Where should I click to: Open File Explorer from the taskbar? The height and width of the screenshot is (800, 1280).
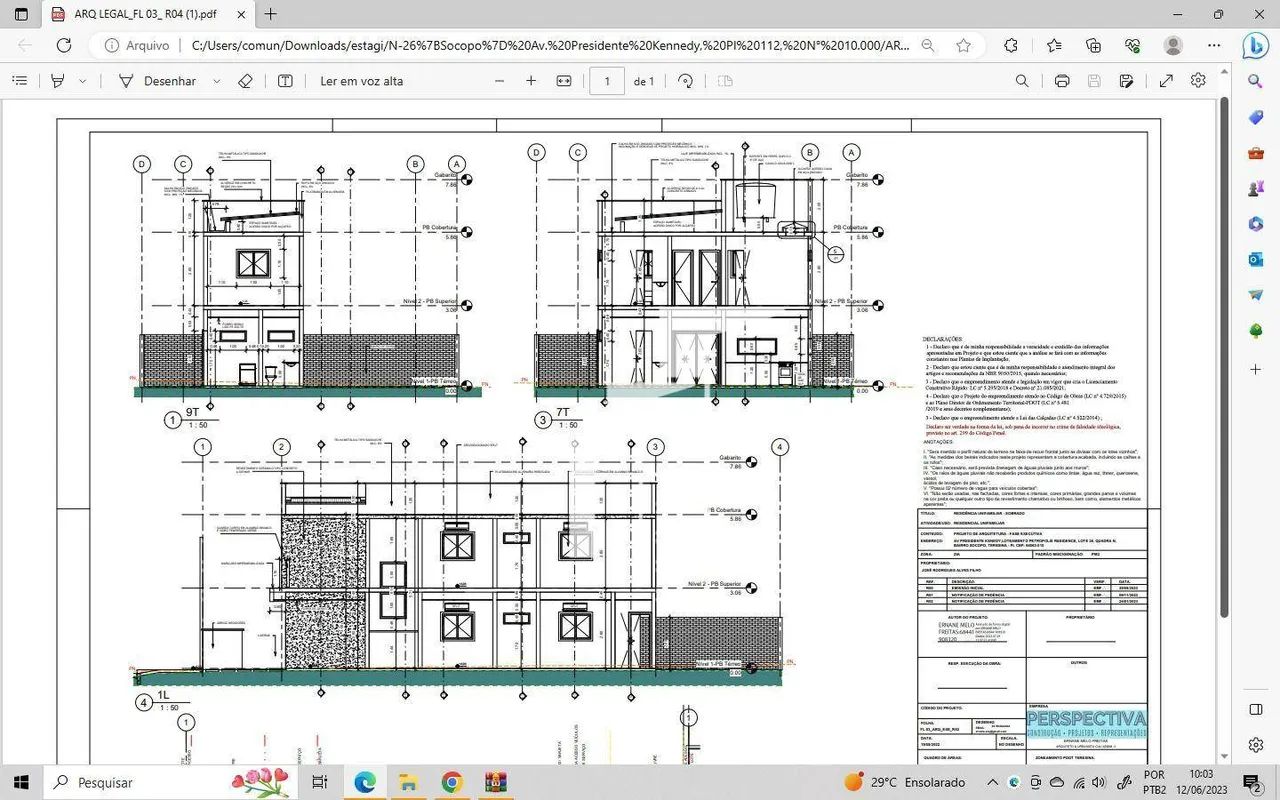click(408, 782)
